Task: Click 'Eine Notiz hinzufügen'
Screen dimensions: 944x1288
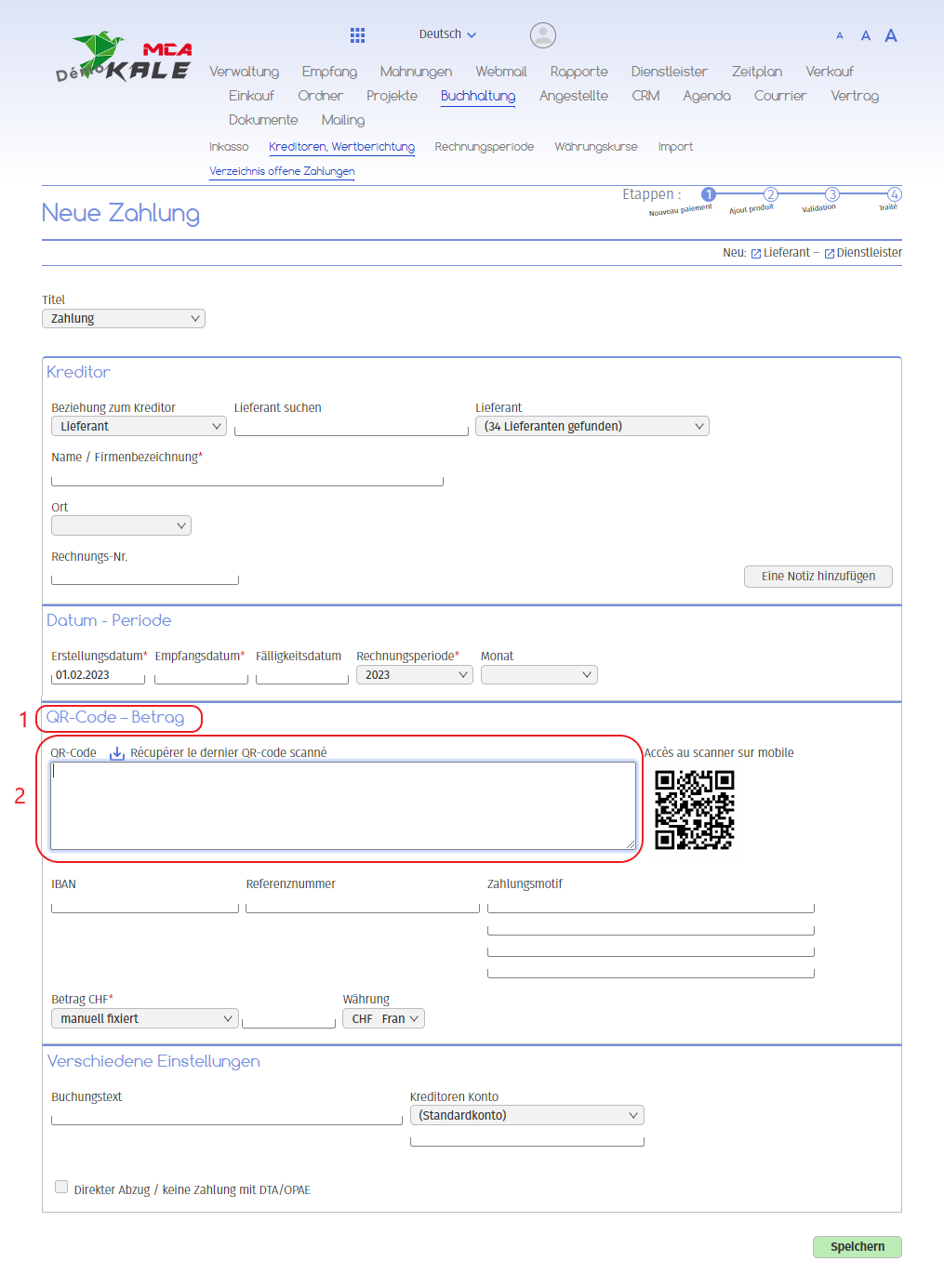Action: click(818, 576)
